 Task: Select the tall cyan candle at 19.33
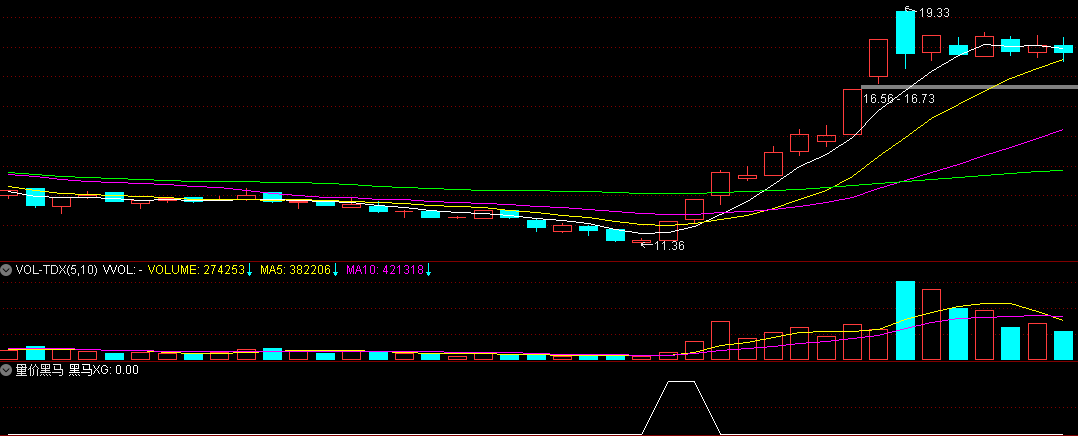pyautogui.click(x=905, y=32)
